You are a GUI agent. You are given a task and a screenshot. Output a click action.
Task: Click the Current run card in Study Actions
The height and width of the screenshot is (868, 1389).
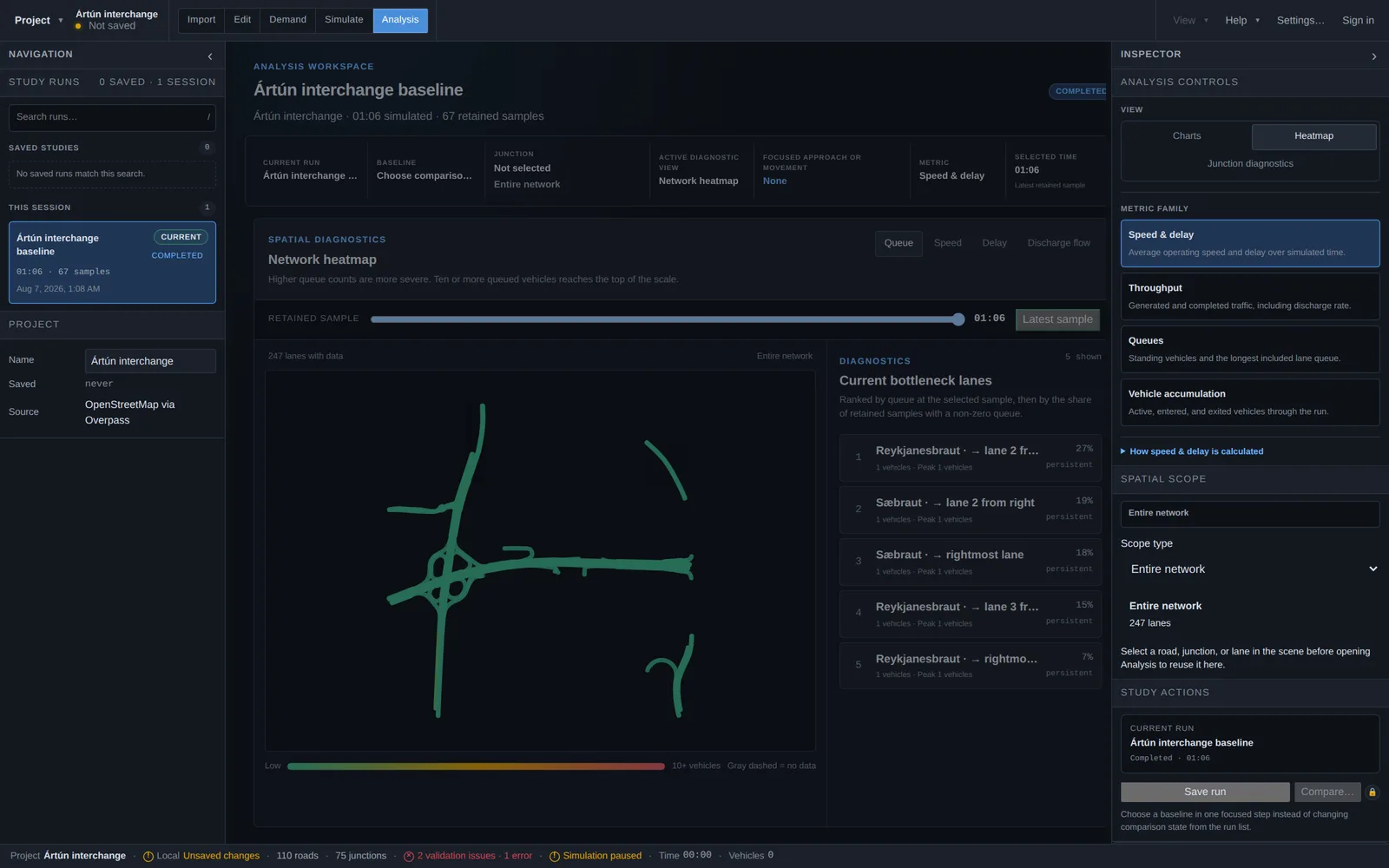(x=1250, y=744)
